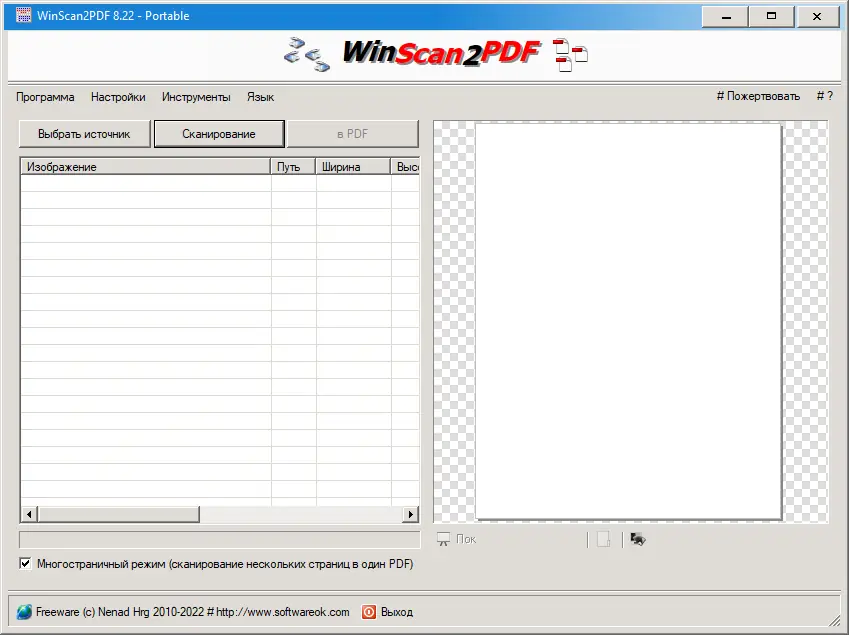
Task: Sort by the Изображение column header
Action: [145, 167]
